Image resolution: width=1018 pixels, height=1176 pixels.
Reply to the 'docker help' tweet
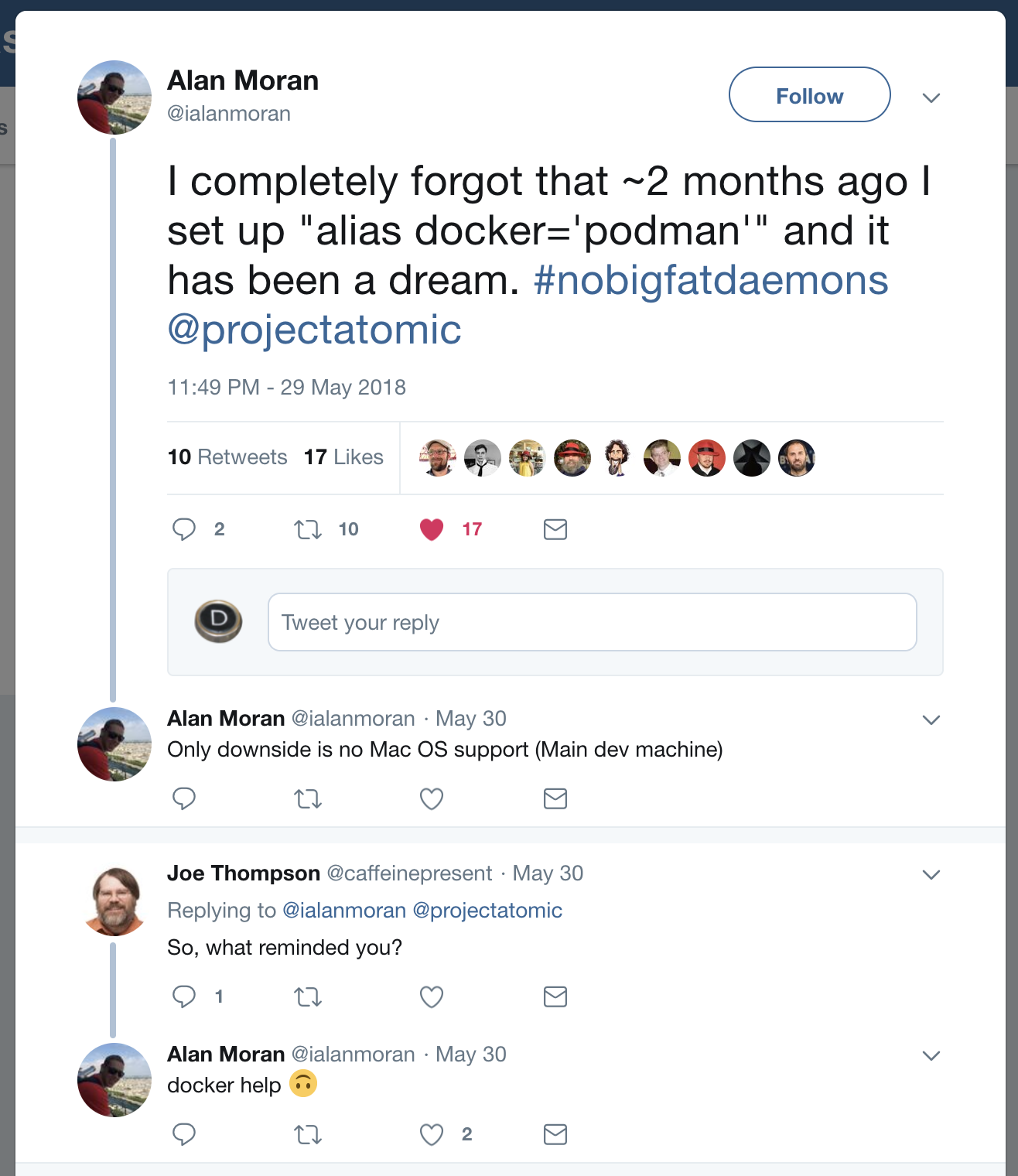pyautogui.click(x=184, y=1134)
